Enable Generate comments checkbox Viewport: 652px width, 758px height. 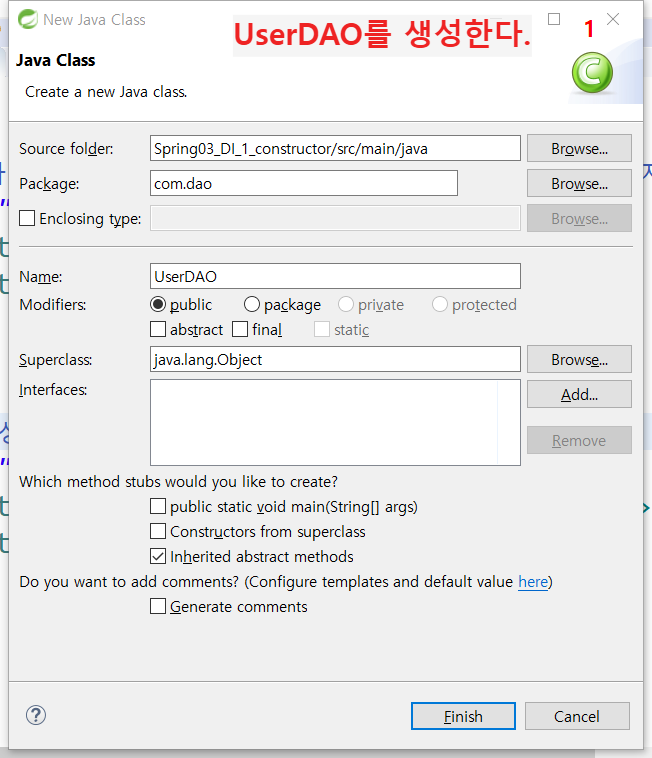coord(158,606)
